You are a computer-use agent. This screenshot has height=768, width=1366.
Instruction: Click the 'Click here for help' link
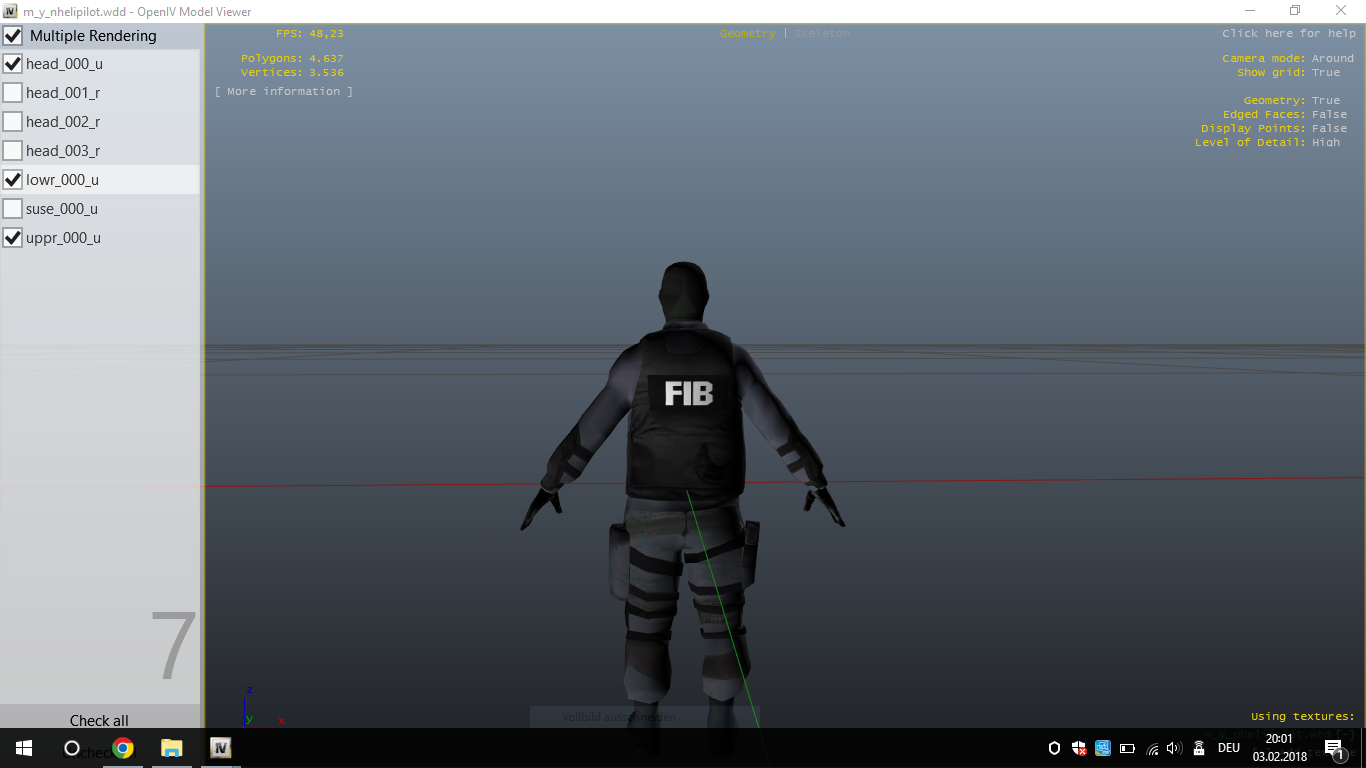click(1288, 34)
